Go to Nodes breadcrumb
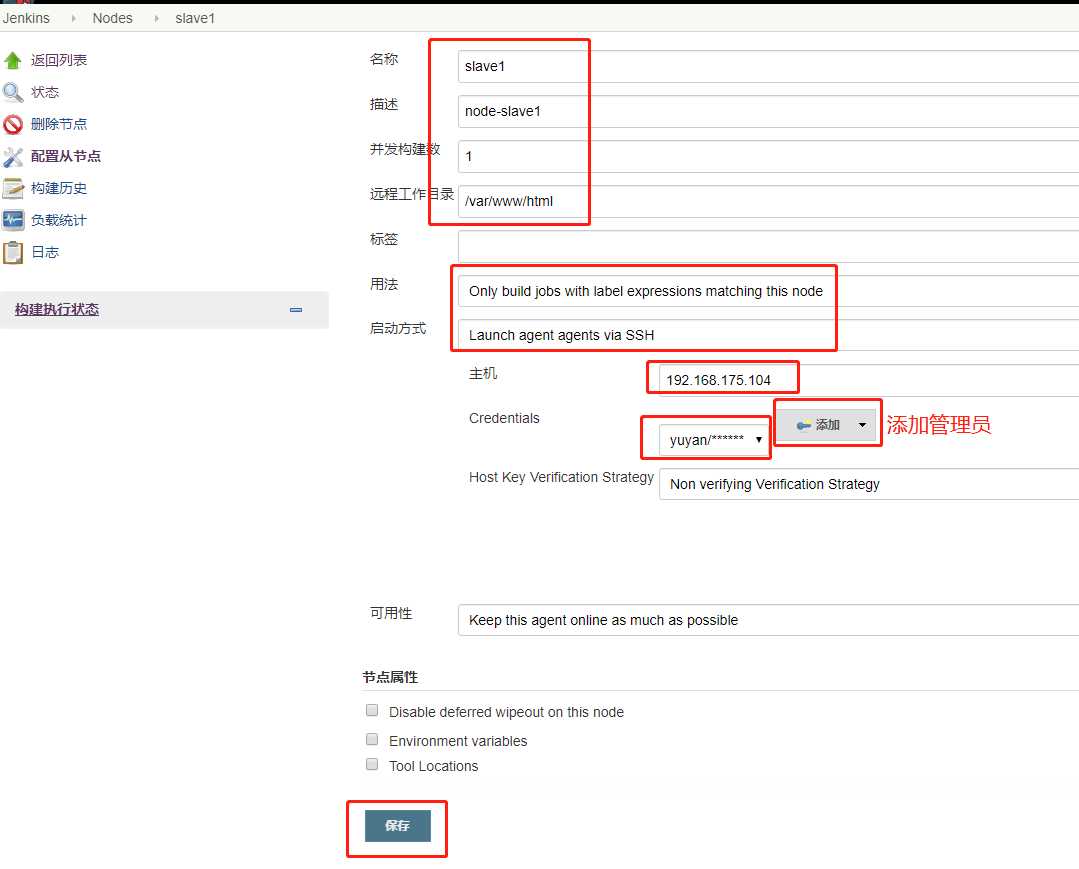 [112, 18]
